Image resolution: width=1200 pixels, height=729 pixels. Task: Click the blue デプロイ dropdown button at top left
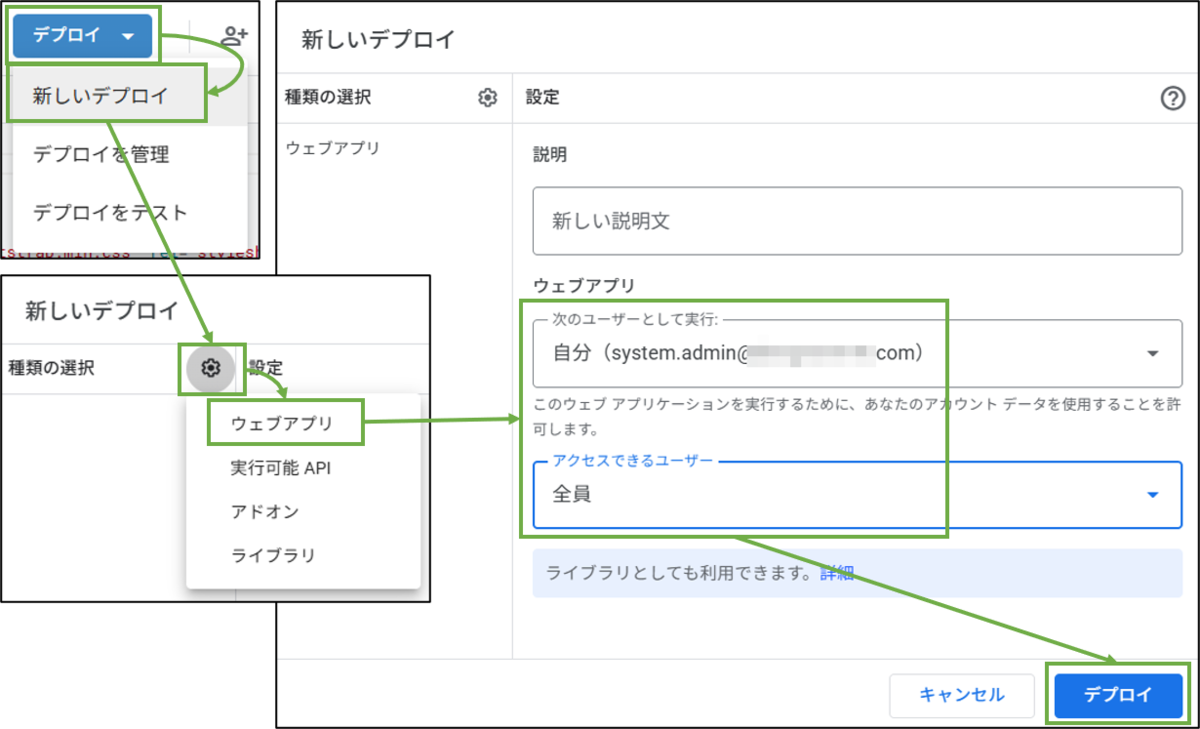(82, 36)
